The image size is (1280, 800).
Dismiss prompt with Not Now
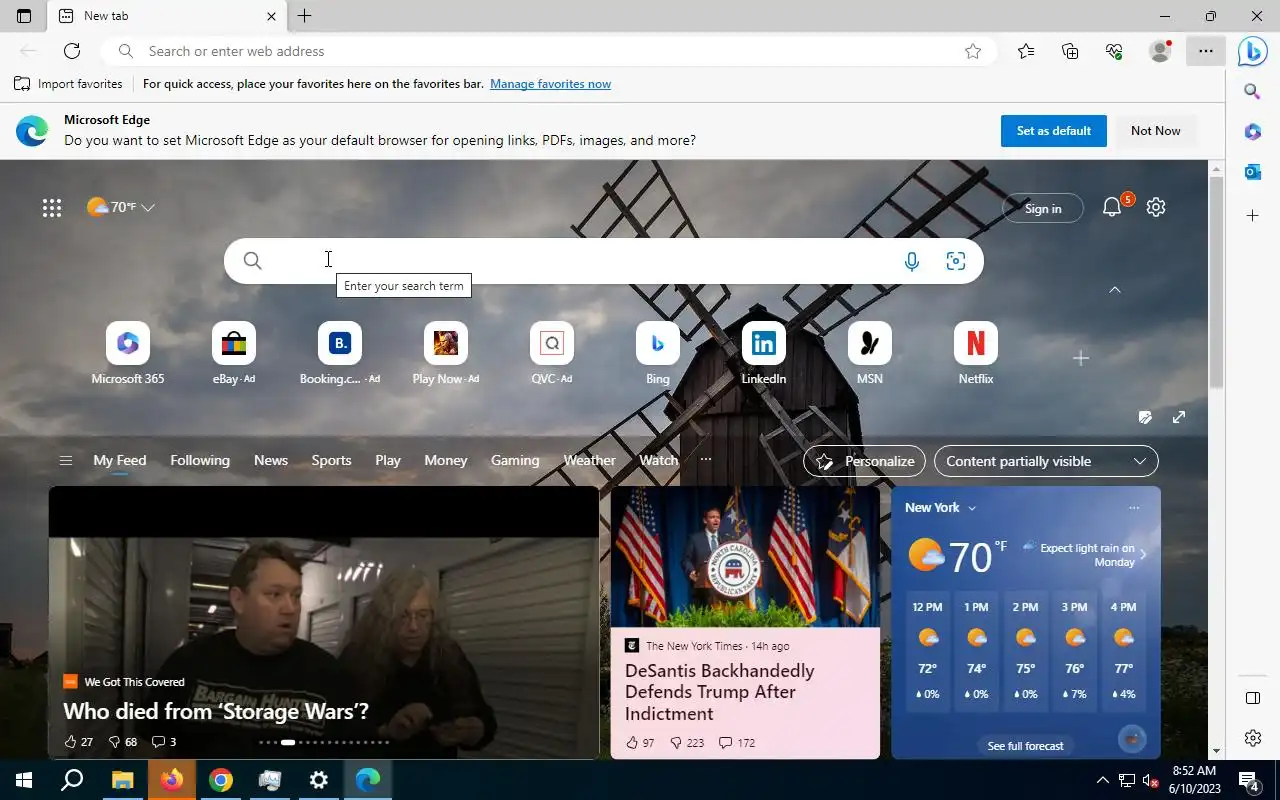tap(1156, 131)
